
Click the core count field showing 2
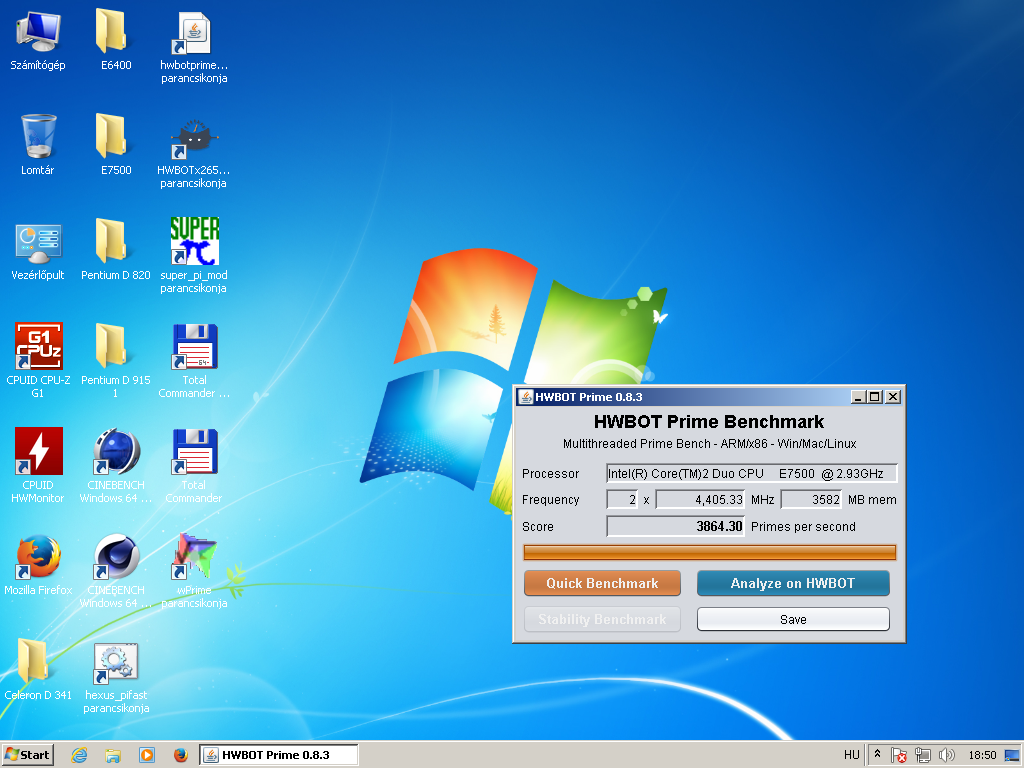622,500
